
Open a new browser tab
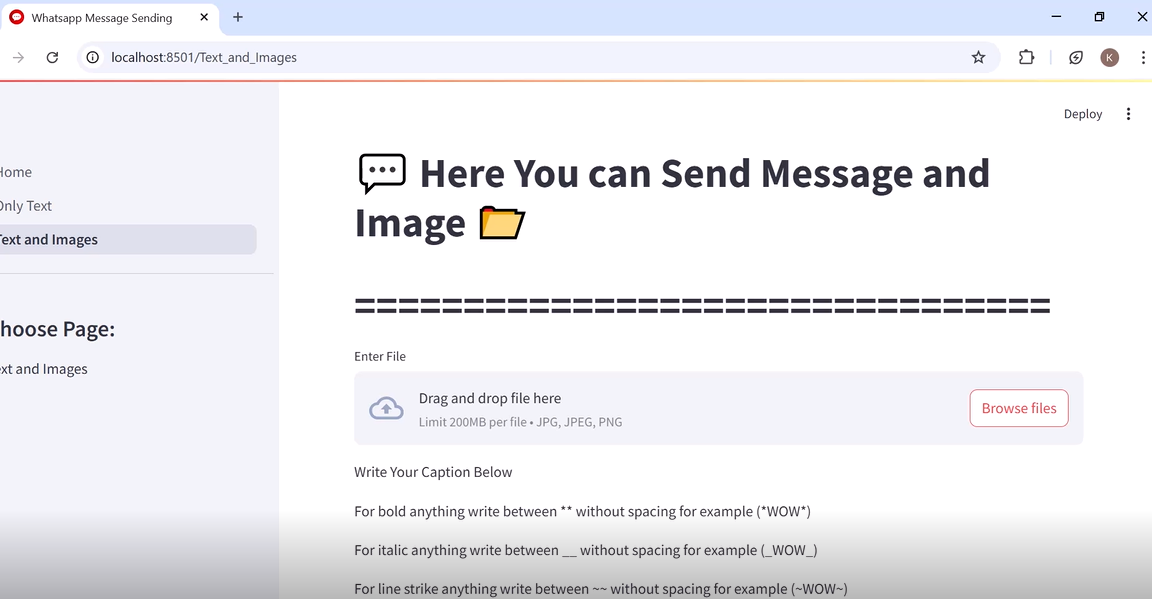[x=237, y=17]
